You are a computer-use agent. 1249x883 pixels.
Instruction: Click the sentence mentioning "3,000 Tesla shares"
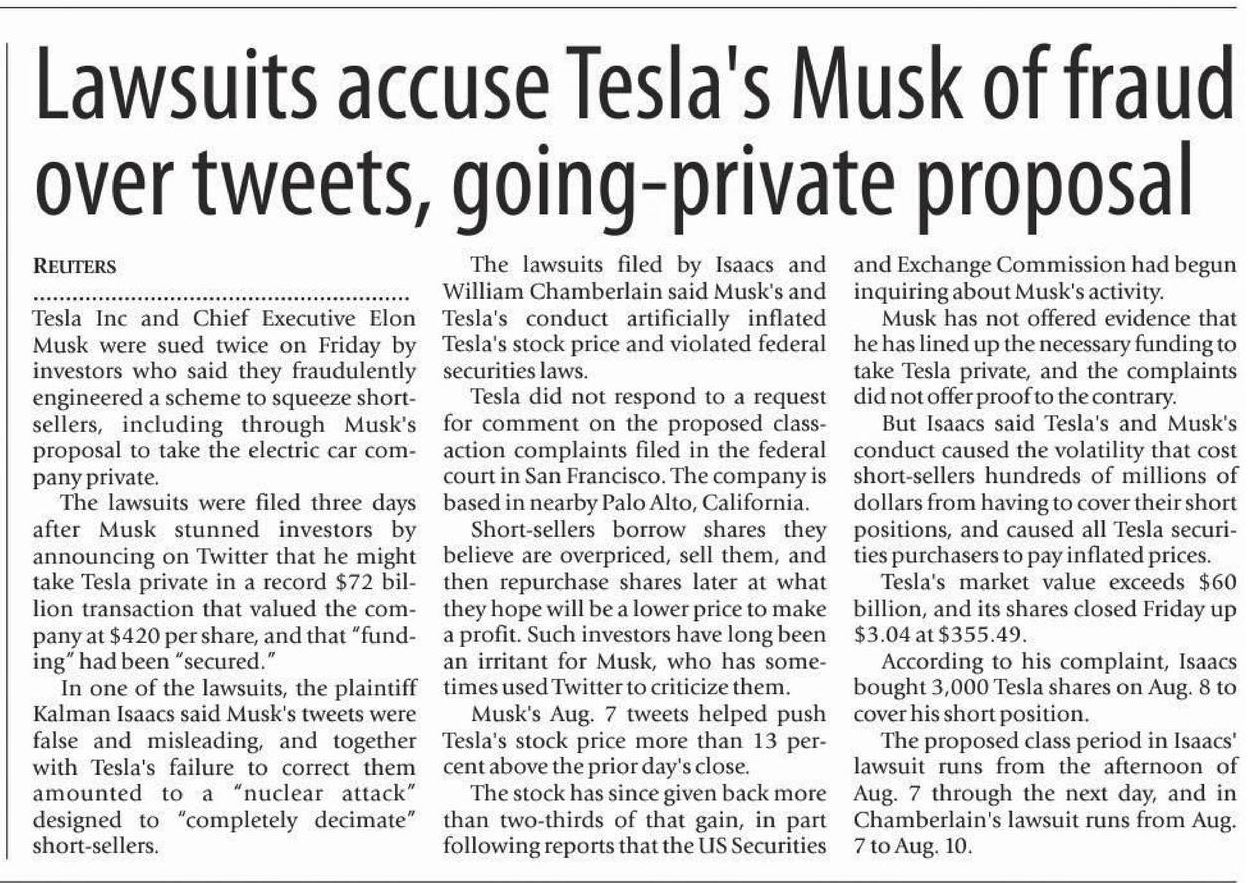click(x=1044, y=687)
